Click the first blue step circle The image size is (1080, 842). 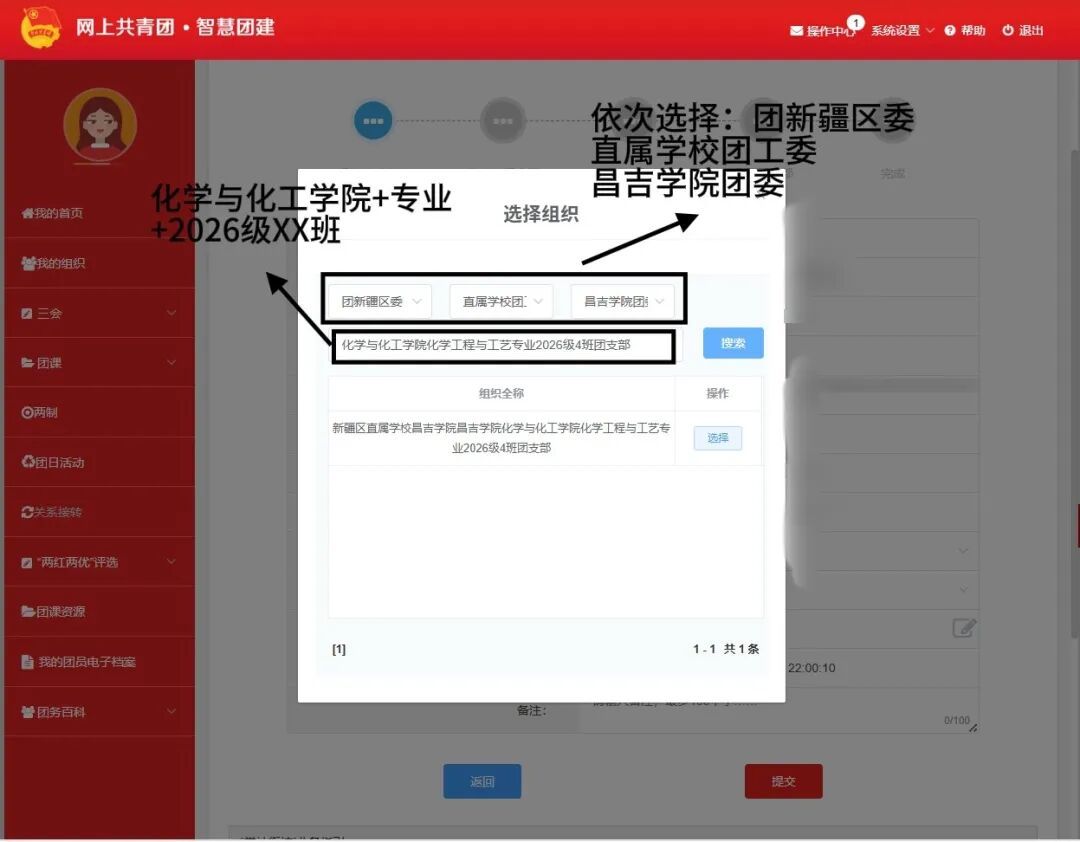click(373, 121)
